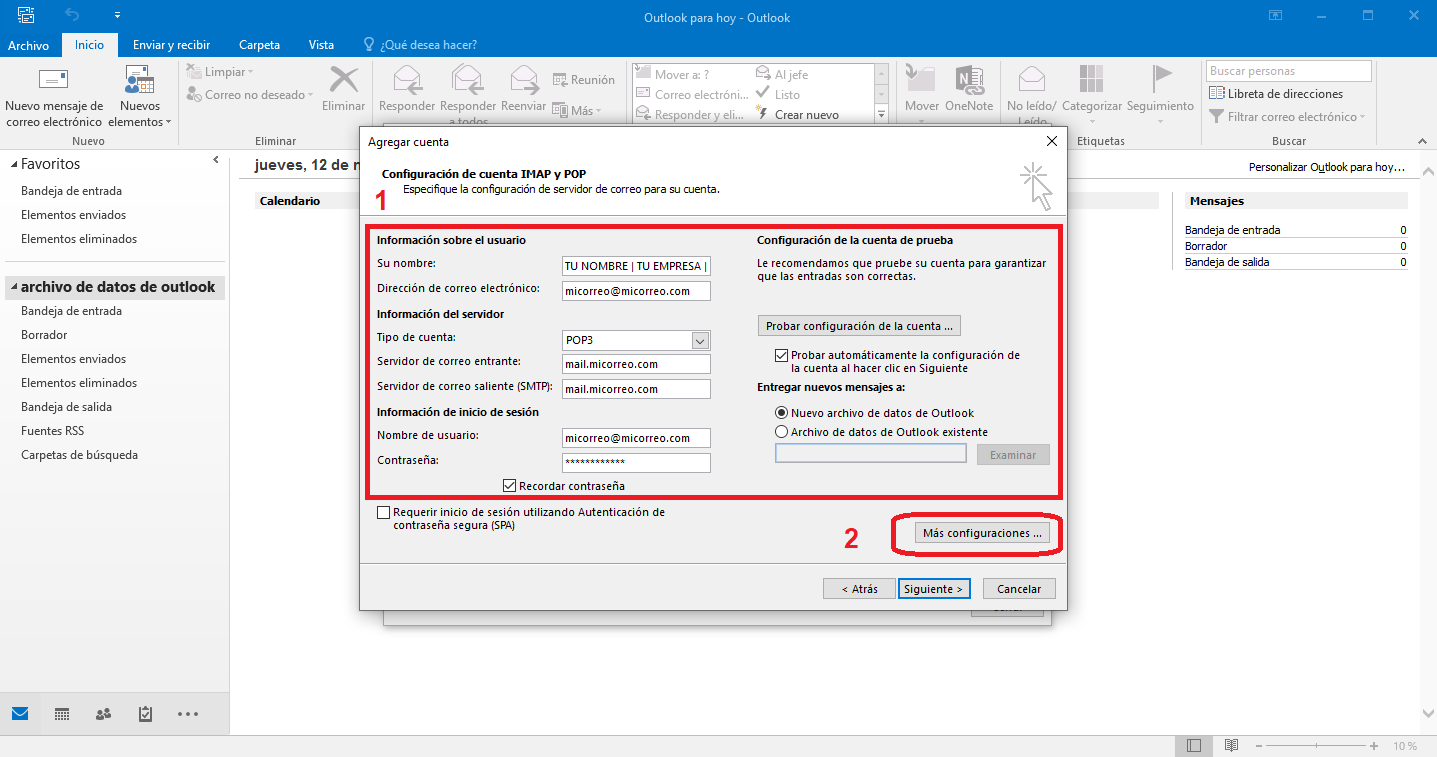Image resolution: width=1437 pixels, height=757 pixels.
Task: Click the Eliminar X icon
Action: click(344, 80)
